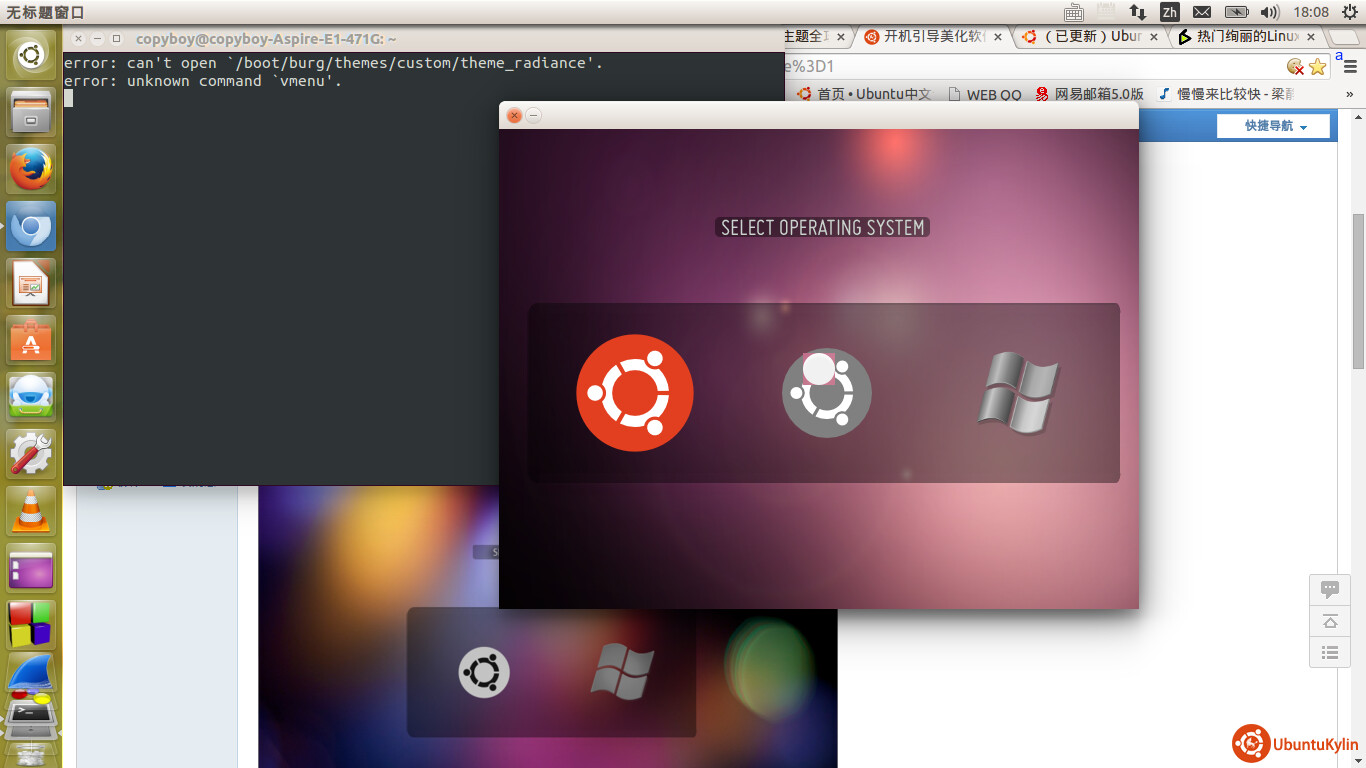1366x768 pixels.
Task: Open Ubuntu Software Center in launcher
Action: [31, 341]
